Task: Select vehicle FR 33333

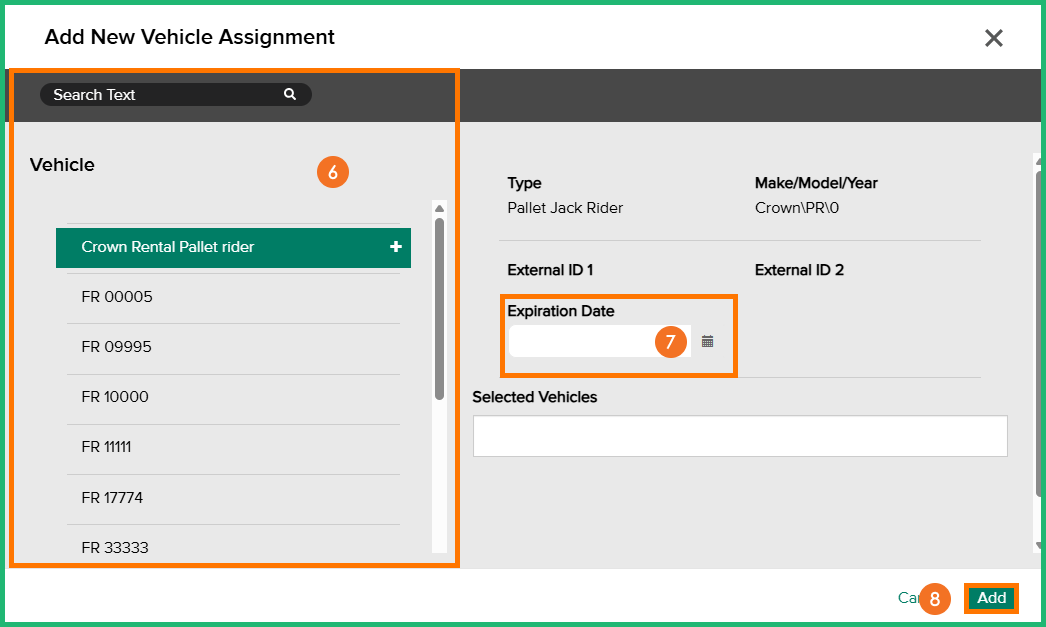Action: [x=233, y=546]
